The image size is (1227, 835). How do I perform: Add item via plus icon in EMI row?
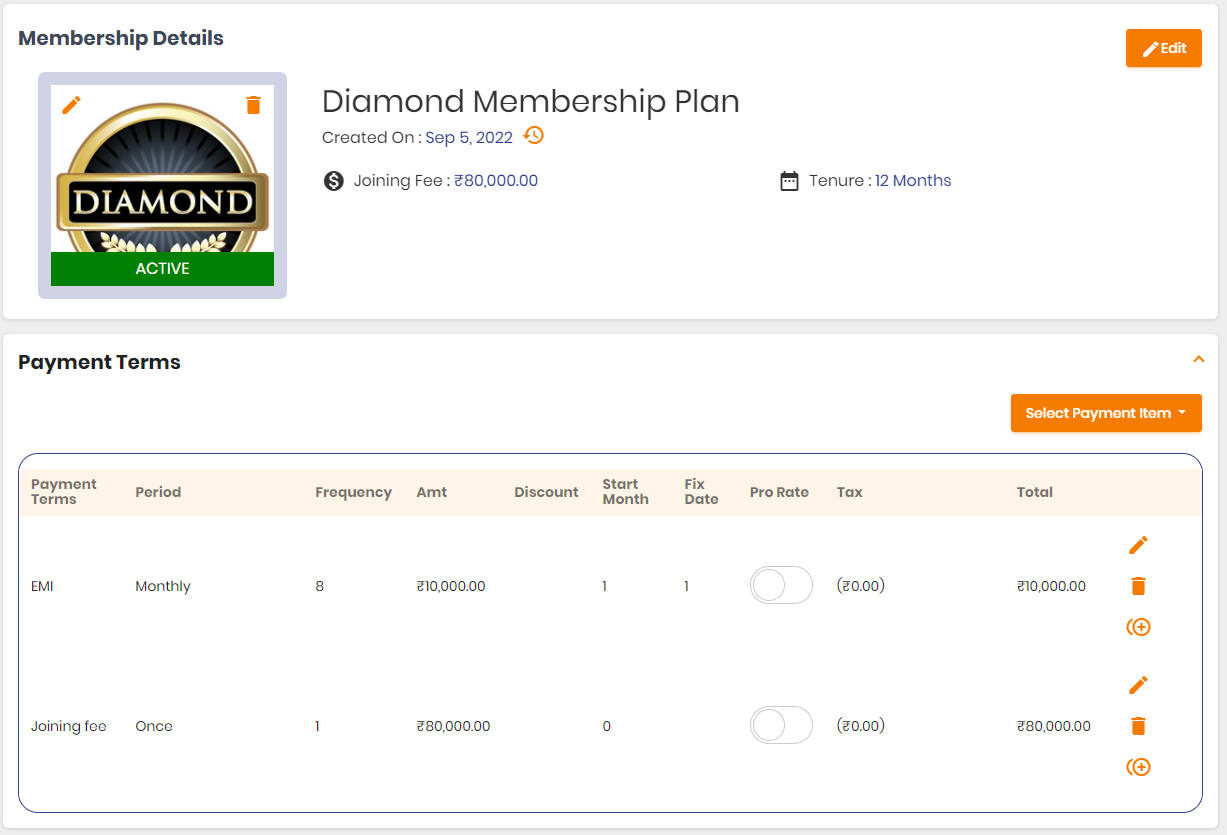click(x=1138, y=627)
